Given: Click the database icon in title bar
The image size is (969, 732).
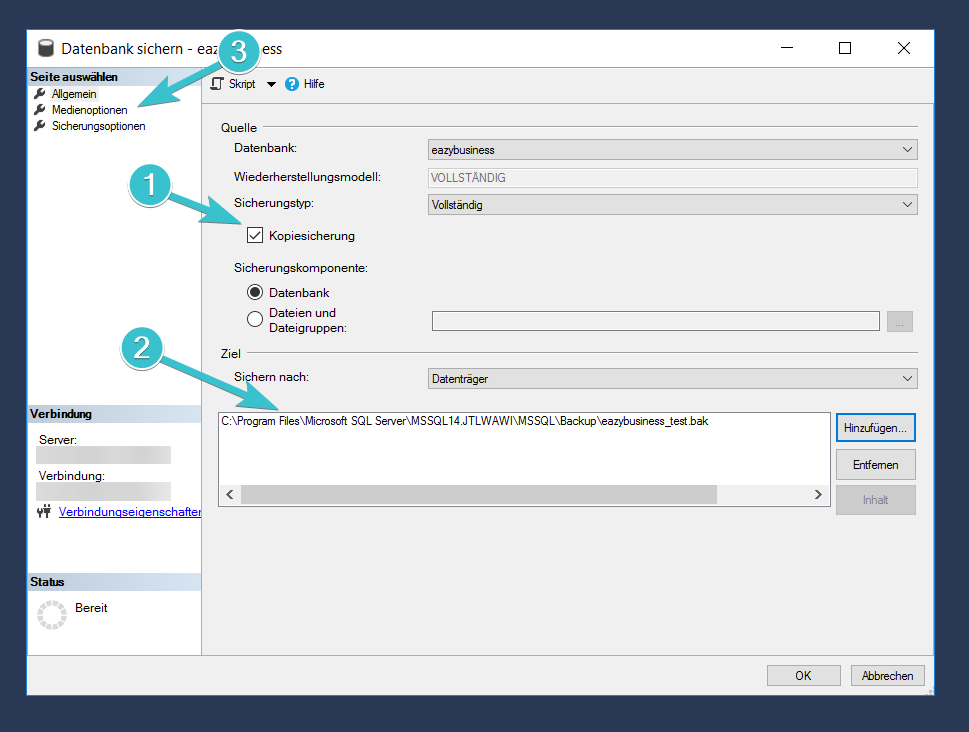Looking at the screenshot, I should click(x=46, y=48).
